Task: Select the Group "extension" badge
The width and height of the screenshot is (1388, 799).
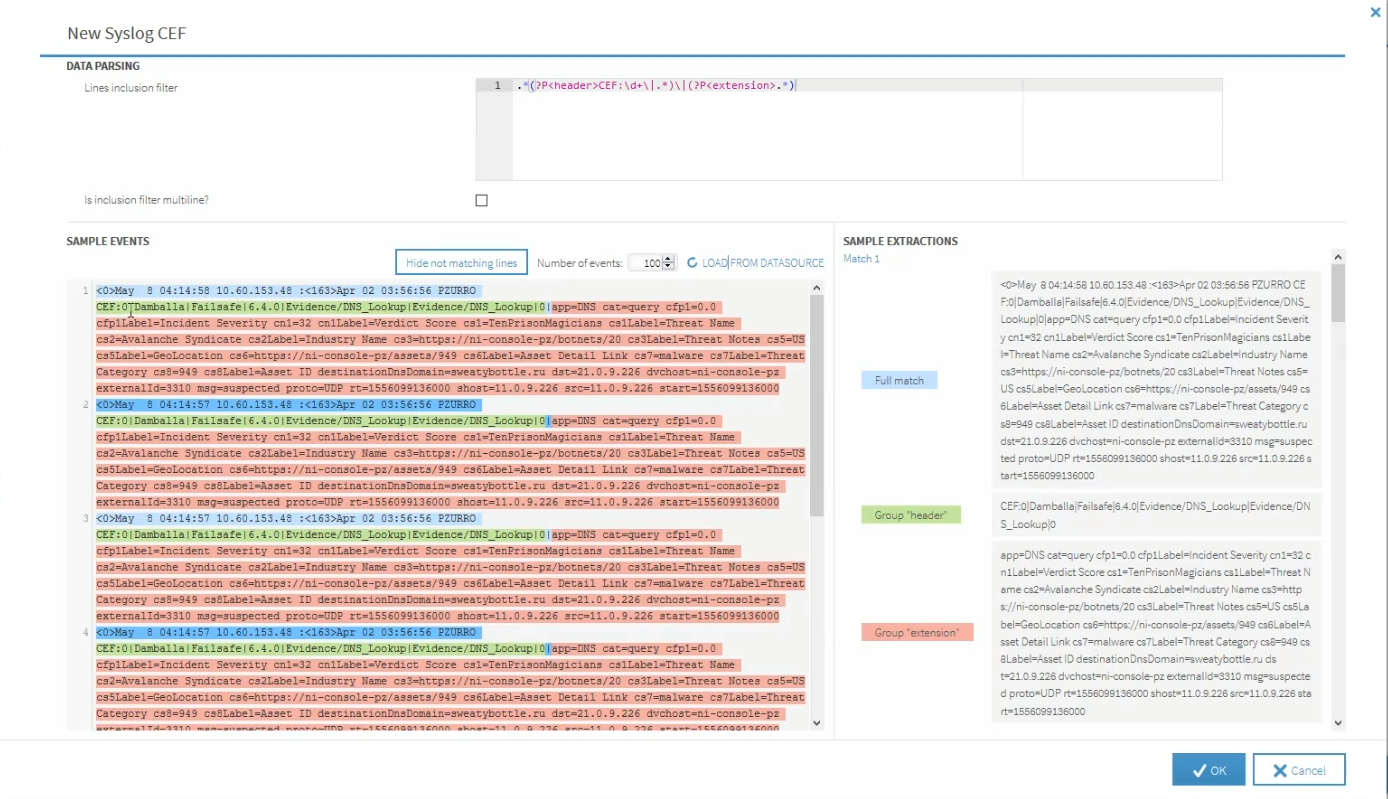Action: tap(917, 631)
